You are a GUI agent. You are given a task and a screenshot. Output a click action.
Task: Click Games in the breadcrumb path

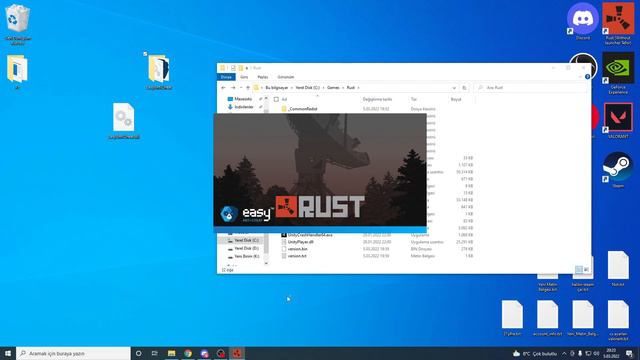coord(333,88)
